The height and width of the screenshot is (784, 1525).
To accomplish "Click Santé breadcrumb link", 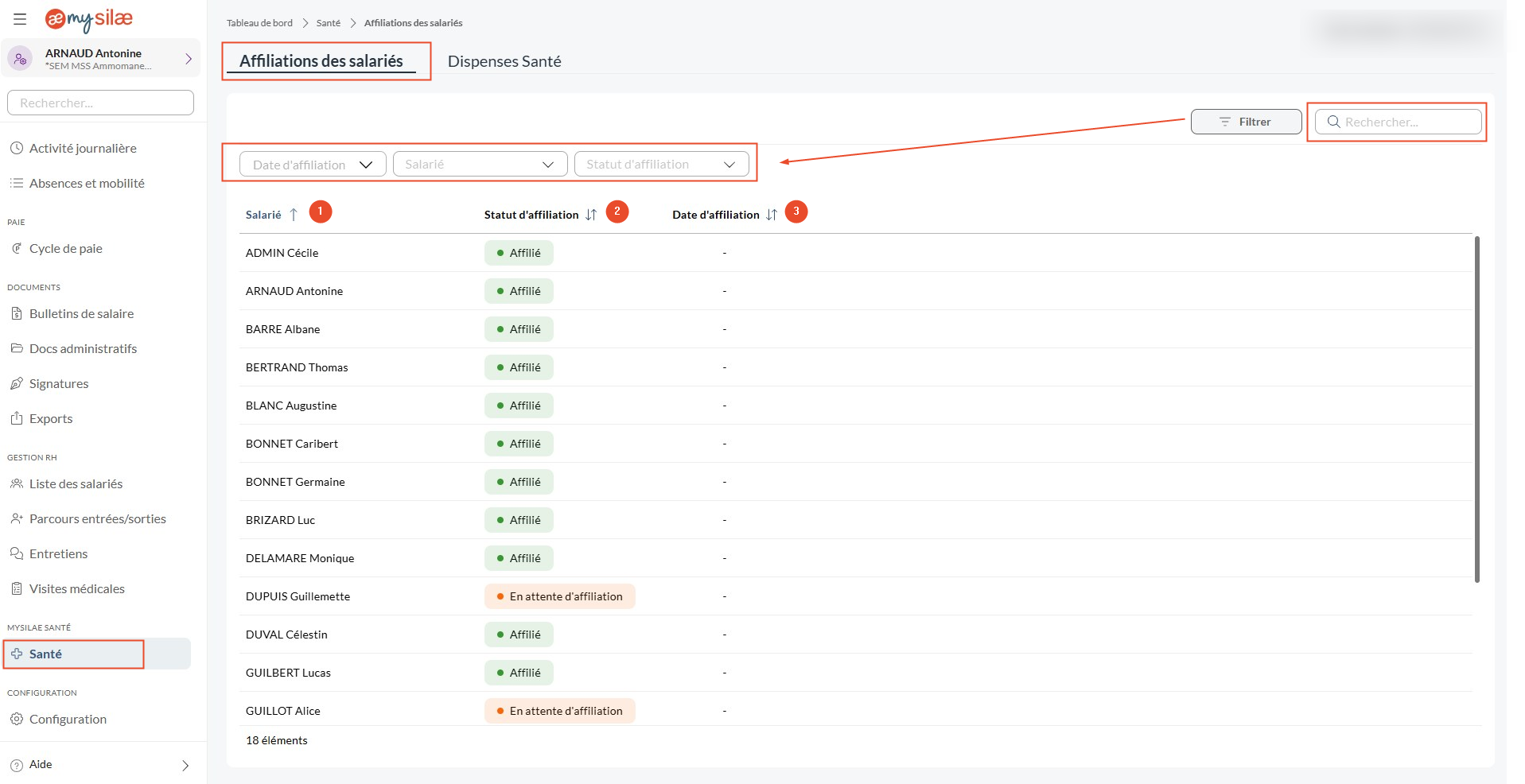I will (x=329, y=23).
